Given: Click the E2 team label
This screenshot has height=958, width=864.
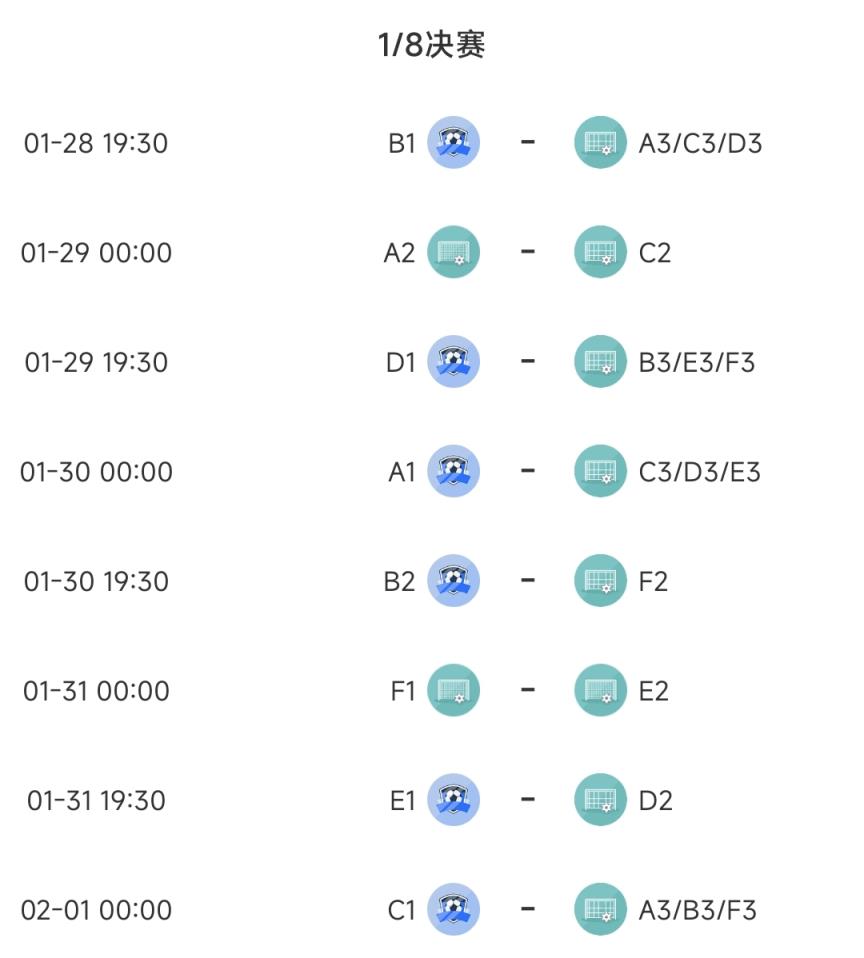Looking at the screenshot, I should [x=653, y=691].
